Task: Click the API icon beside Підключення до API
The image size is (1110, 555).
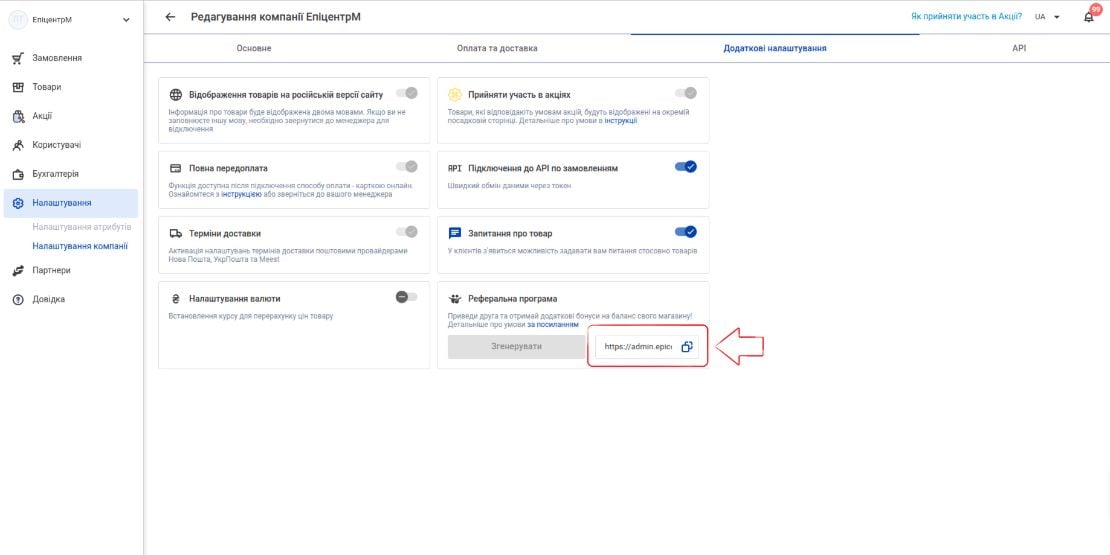Action: coord(455,168)
